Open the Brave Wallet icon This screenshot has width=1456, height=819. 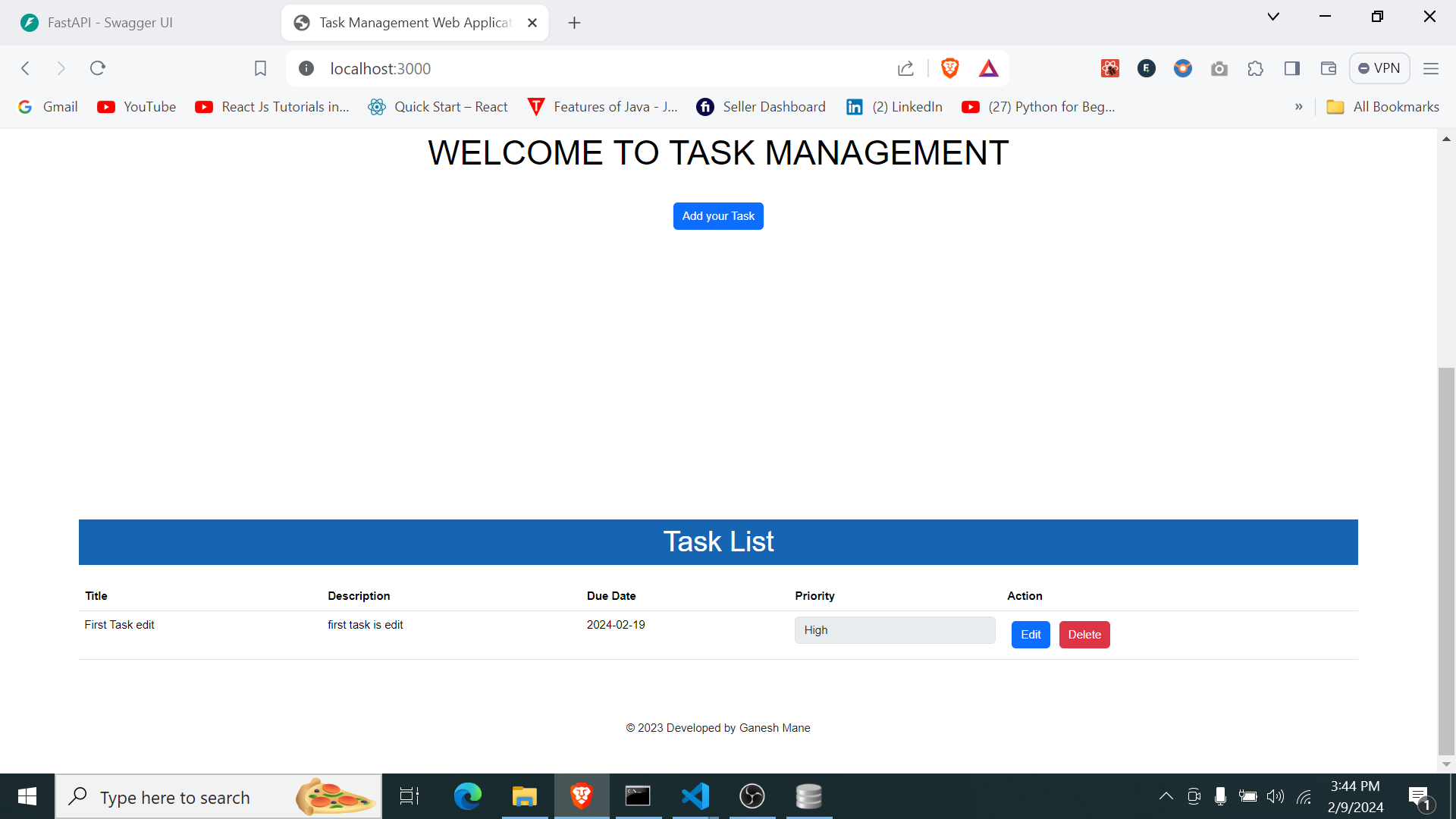click(x=1329, y=68)
